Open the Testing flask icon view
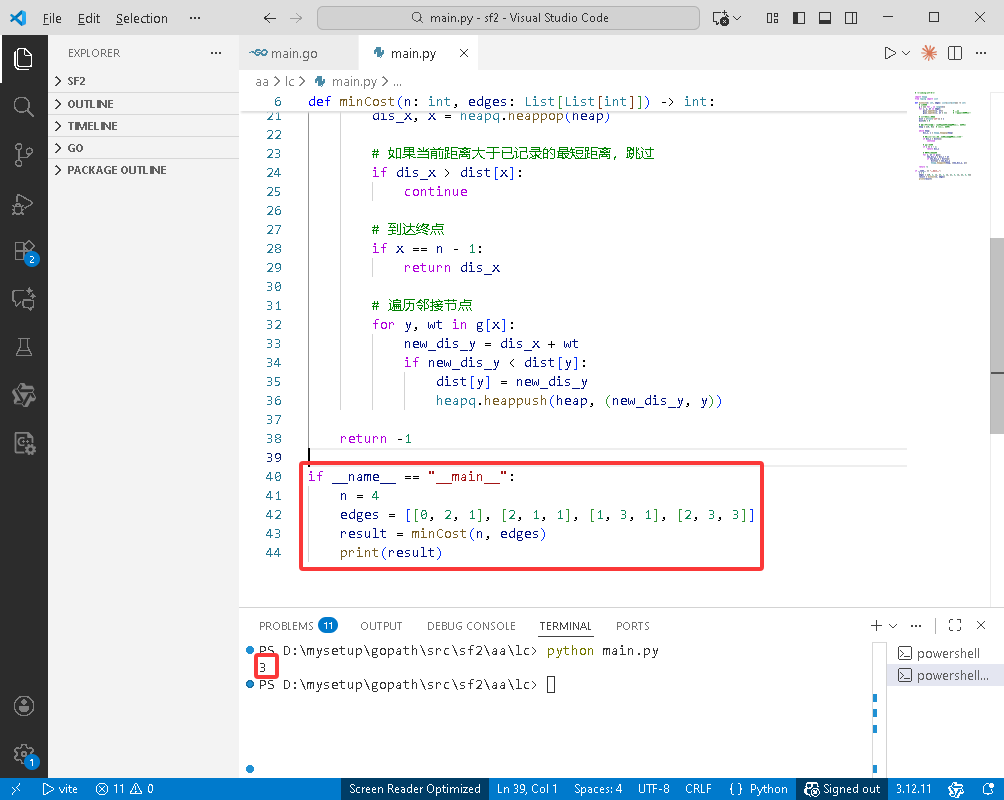 [24, 347]
